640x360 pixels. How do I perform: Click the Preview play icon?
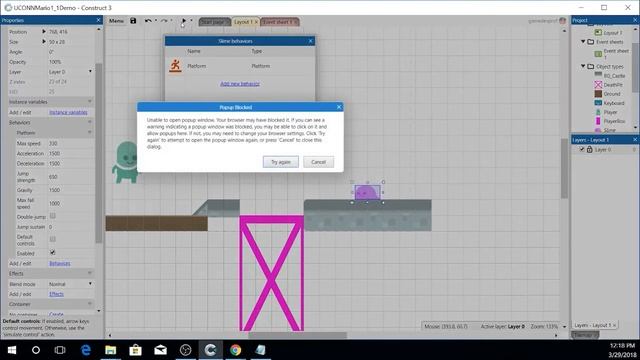184,21
